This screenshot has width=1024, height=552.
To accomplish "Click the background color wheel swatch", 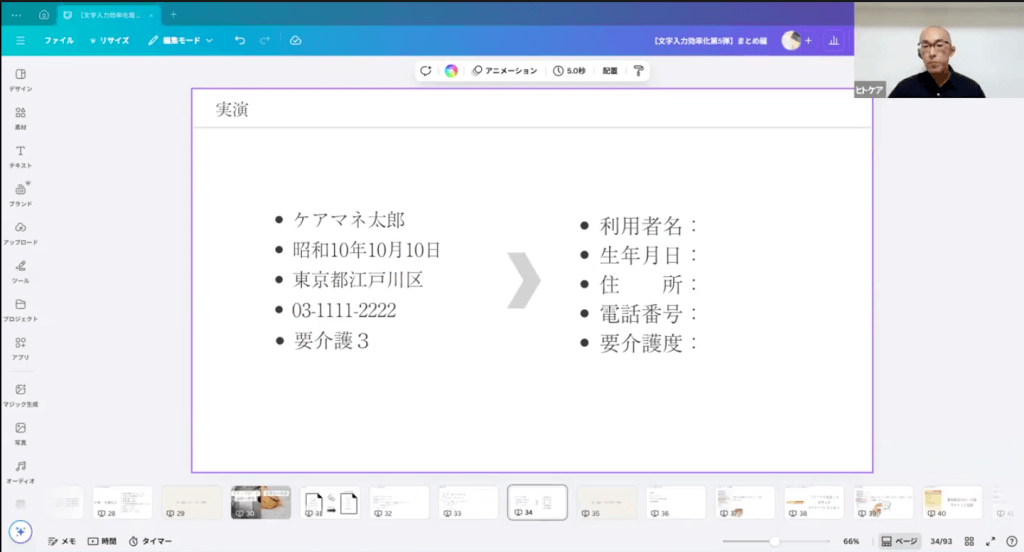I will [x=452, y=71].
